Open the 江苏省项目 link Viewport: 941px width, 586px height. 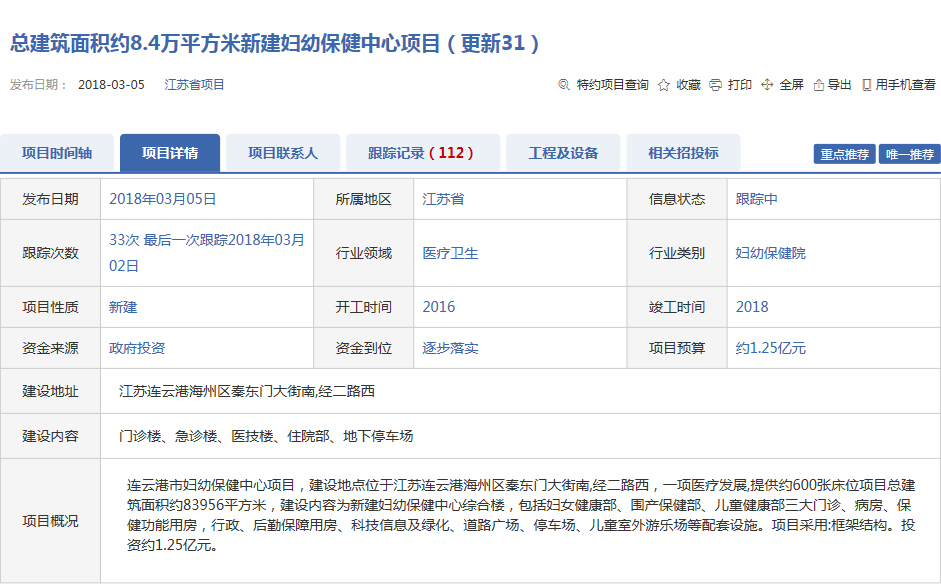tap(194, 85)
